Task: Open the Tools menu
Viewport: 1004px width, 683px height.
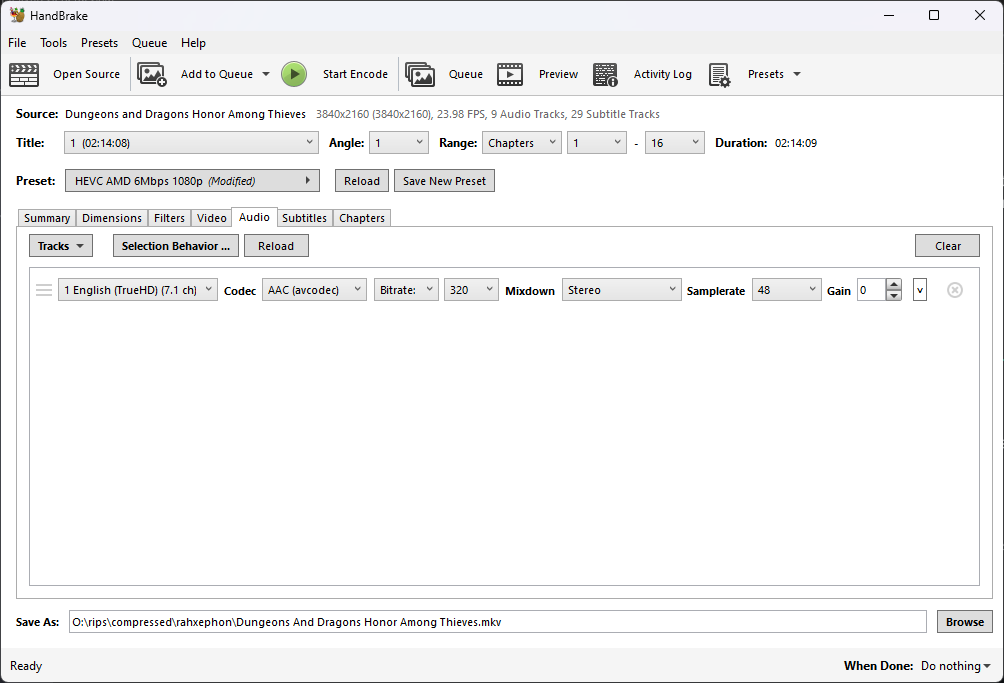Action: pyautogui.click(x=54, y=43)
